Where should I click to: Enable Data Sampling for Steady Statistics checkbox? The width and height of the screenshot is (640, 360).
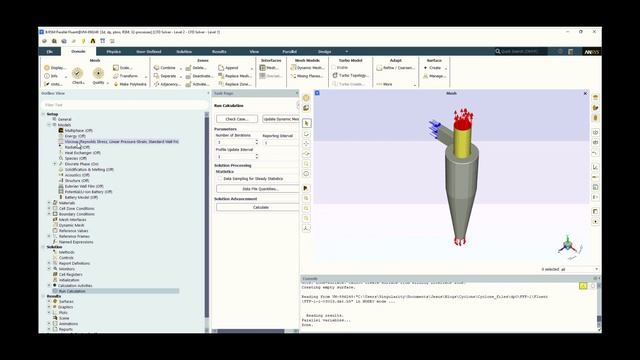click(x=220, y=179)
